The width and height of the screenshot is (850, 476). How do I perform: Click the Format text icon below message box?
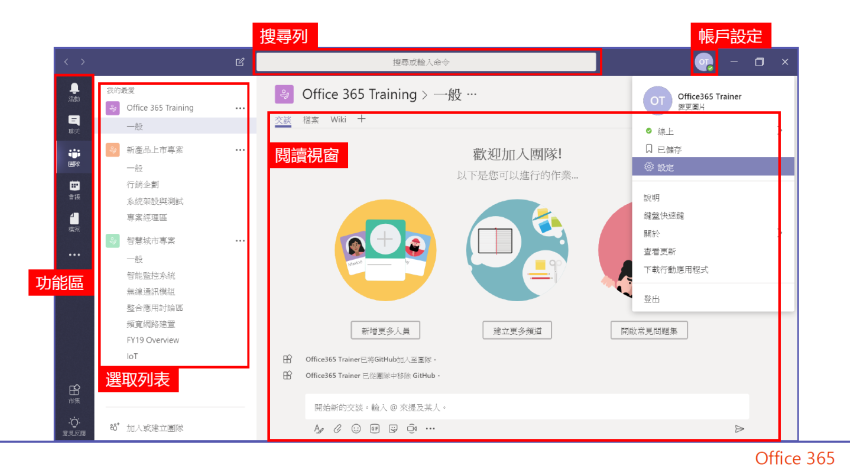(319, 429)
